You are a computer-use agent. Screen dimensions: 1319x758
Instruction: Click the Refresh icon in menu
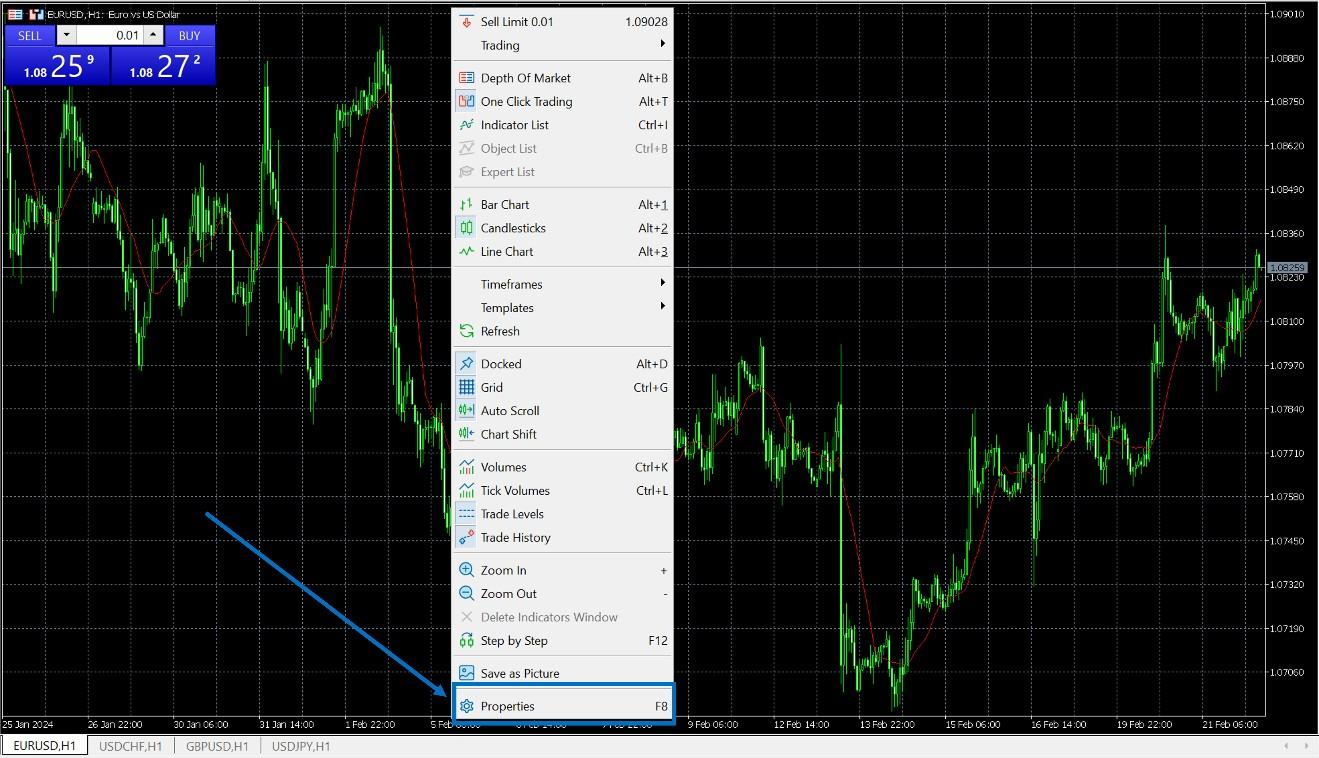pos(466,331)
